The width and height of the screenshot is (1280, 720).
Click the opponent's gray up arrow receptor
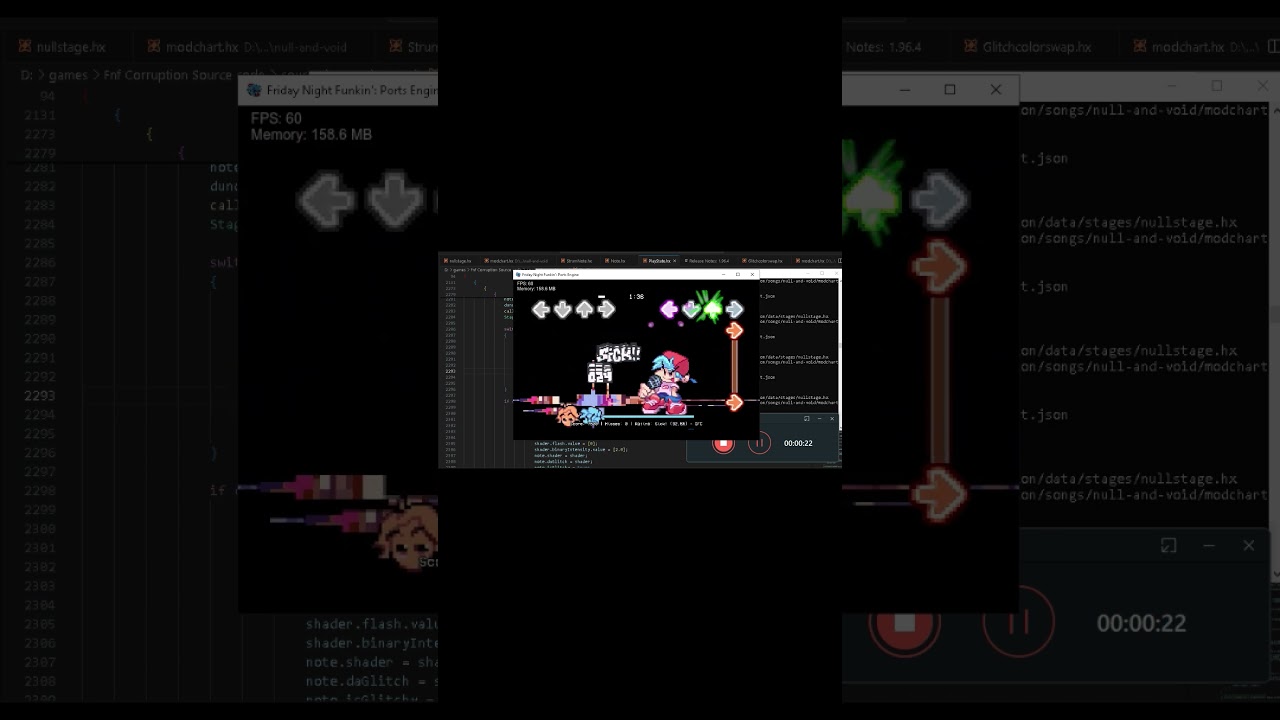[x=584, y=310]
